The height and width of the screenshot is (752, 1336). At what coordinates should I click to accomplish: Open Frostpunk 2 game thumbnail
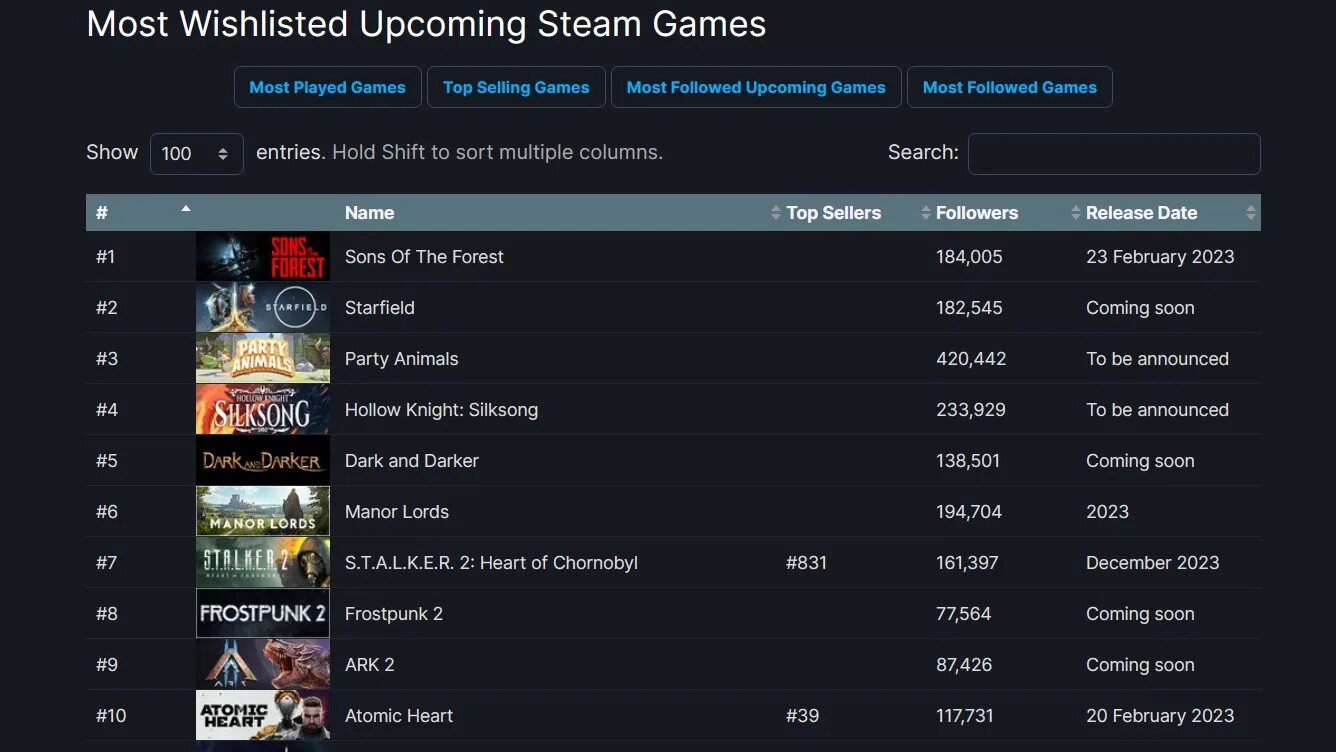click(x=263, y=613)
